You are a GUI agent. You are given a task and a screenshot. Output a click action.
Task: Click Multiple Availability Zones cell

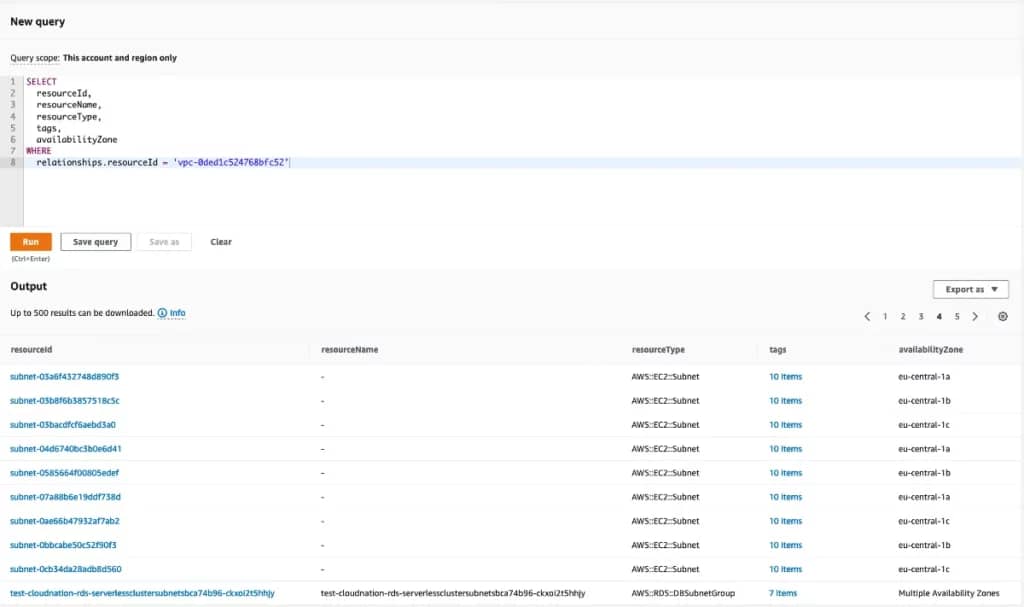(x=948, y=593)
